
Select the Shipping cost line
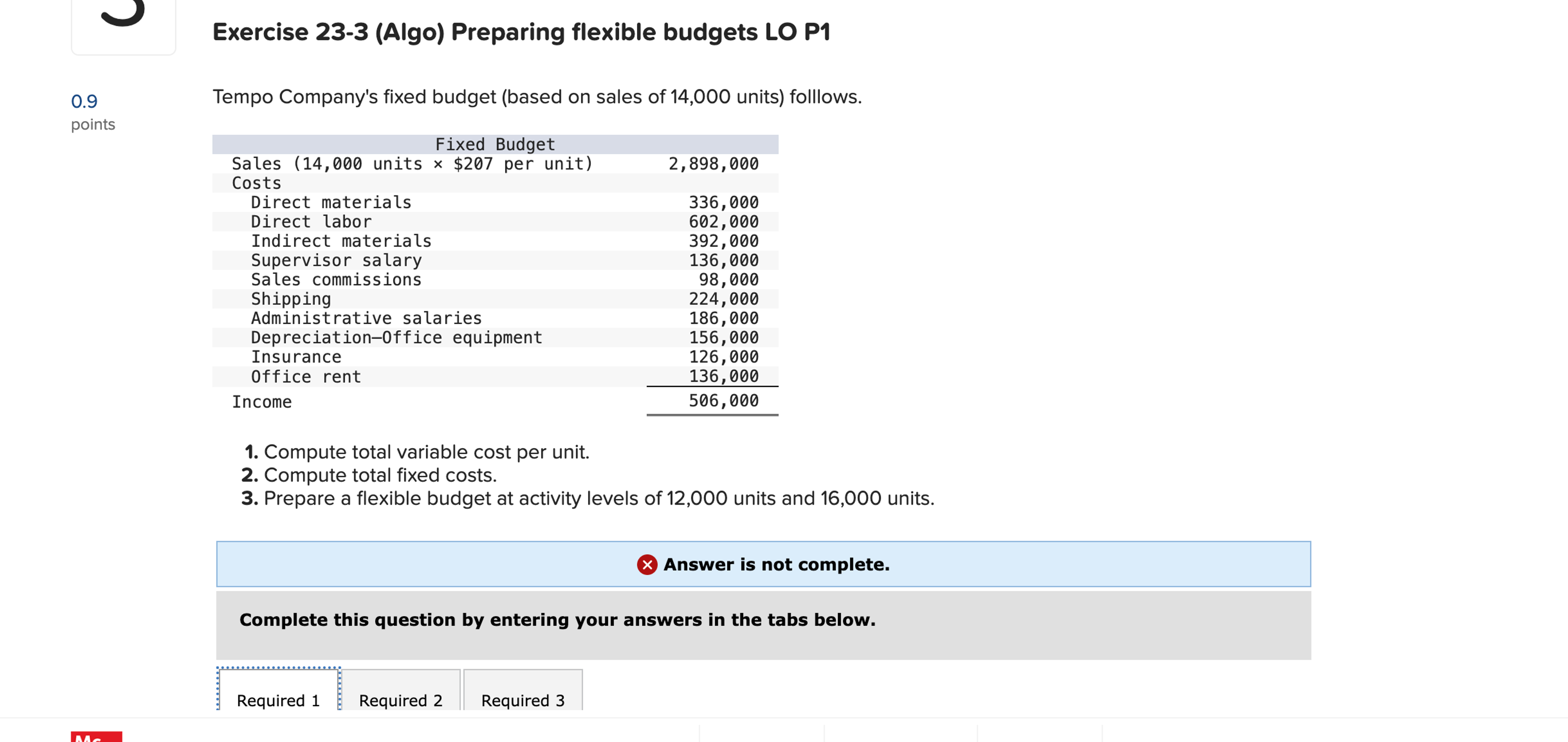point(291,298)
